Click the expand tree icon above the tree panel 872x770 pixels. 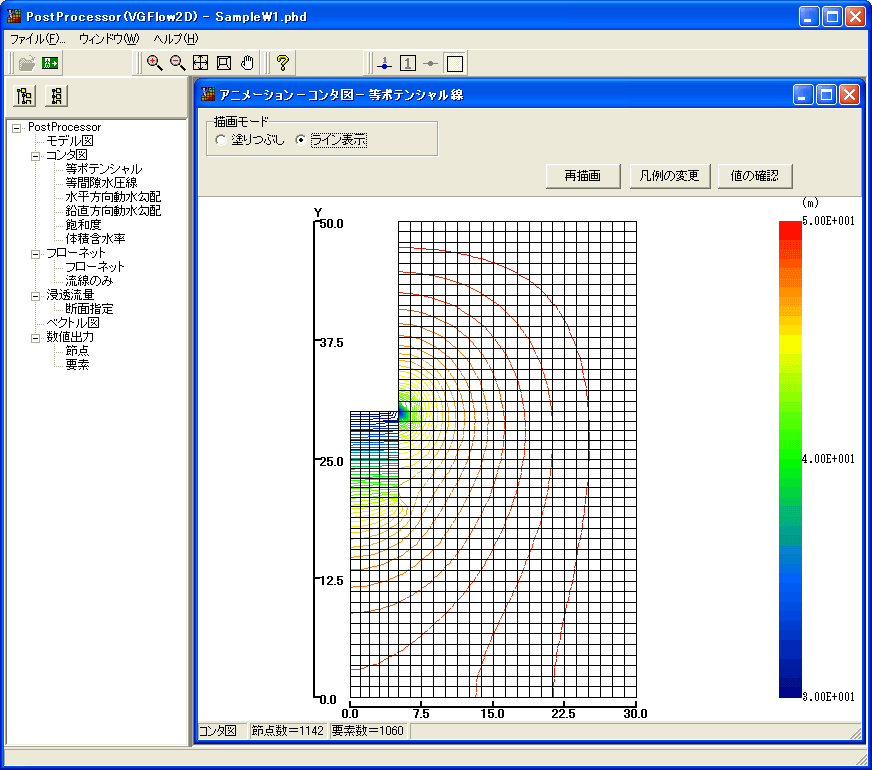point(26,96)
